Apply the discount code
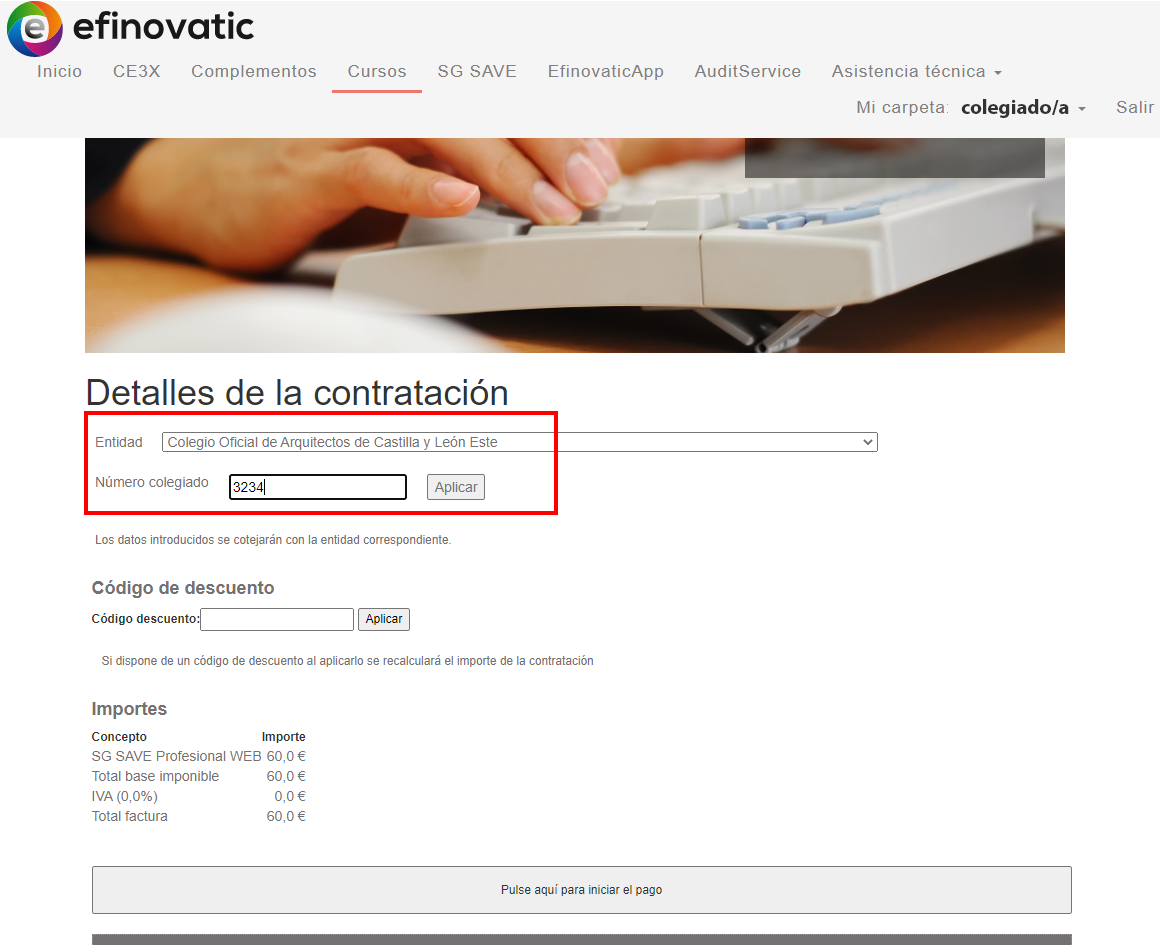This screenshot has height=945, width=1160. [x=383, y=619]
